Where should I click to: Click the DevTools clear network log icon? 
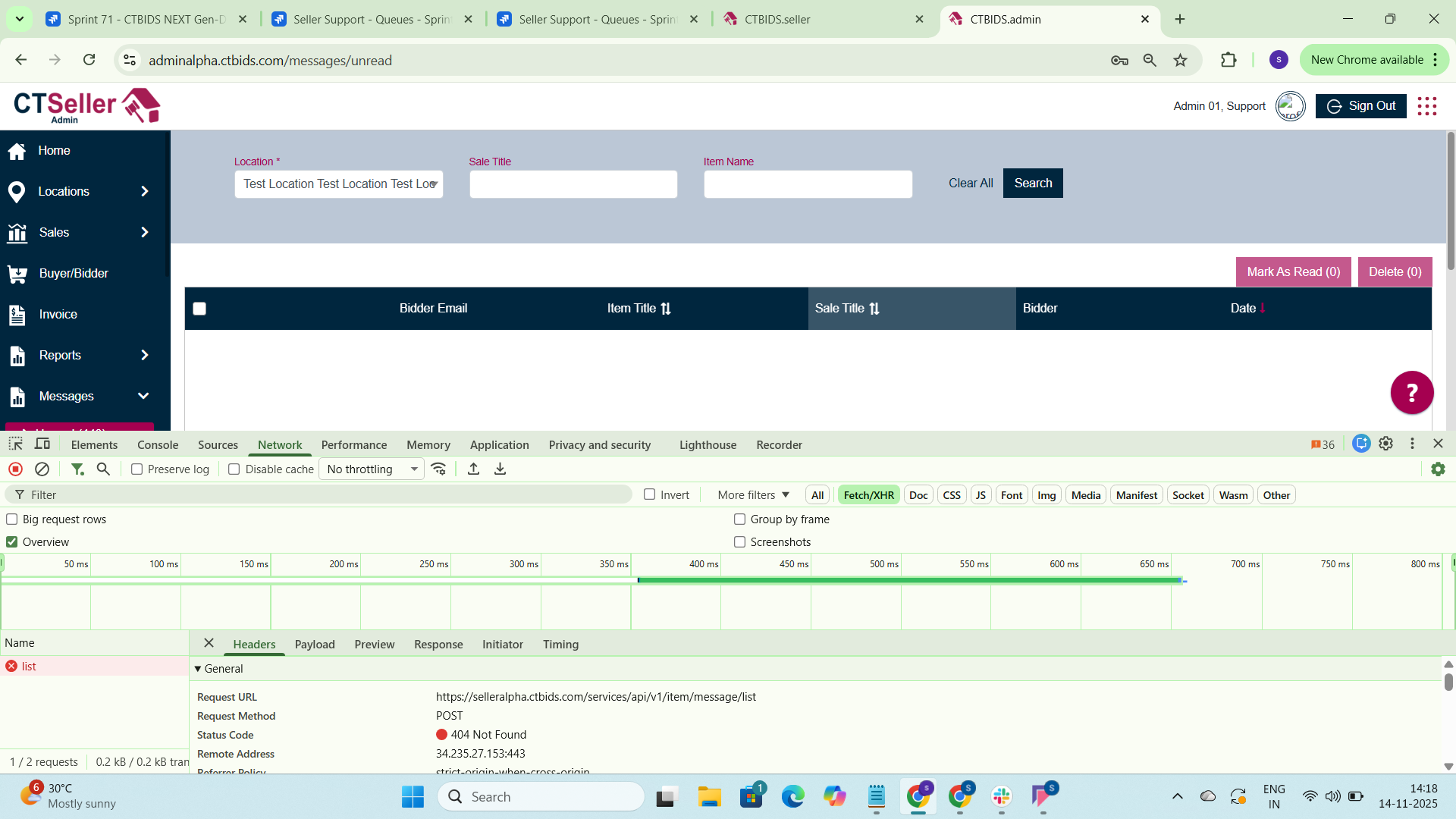pos(42,469)
